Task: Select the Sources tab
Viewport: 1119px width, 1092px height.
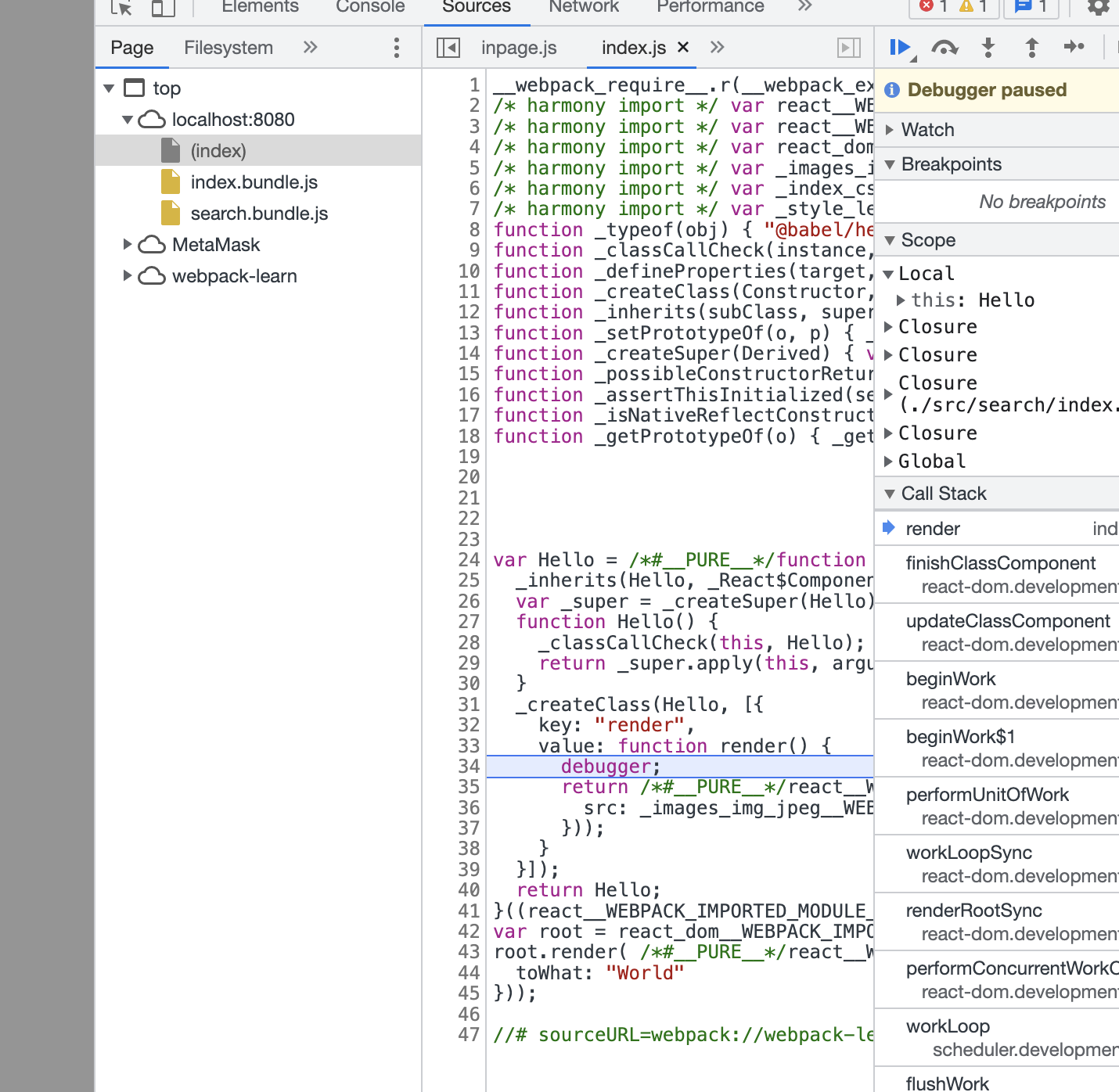Action: click(477, 6)
